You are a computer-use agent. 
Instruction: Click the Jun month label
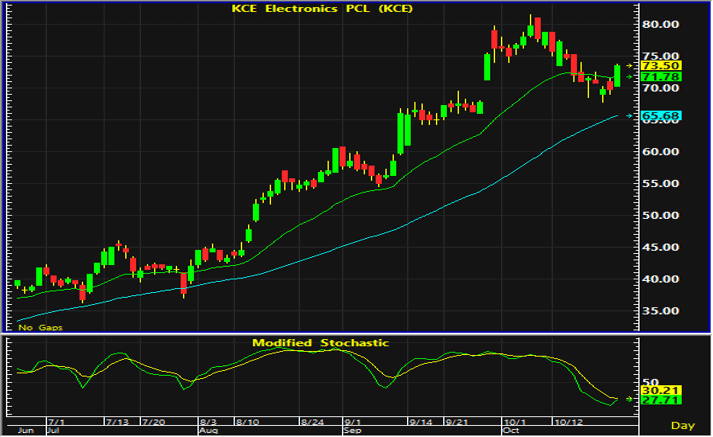[26, 430]
